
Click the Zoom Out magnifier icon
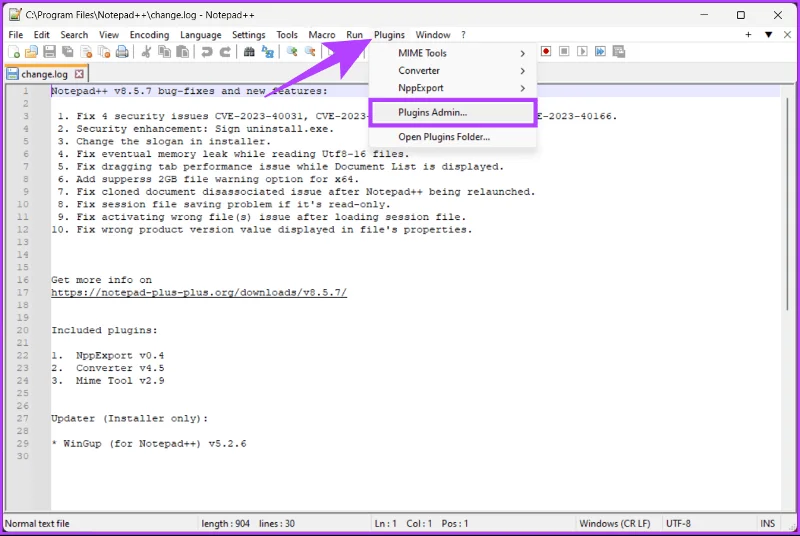[x=310, y=52]
